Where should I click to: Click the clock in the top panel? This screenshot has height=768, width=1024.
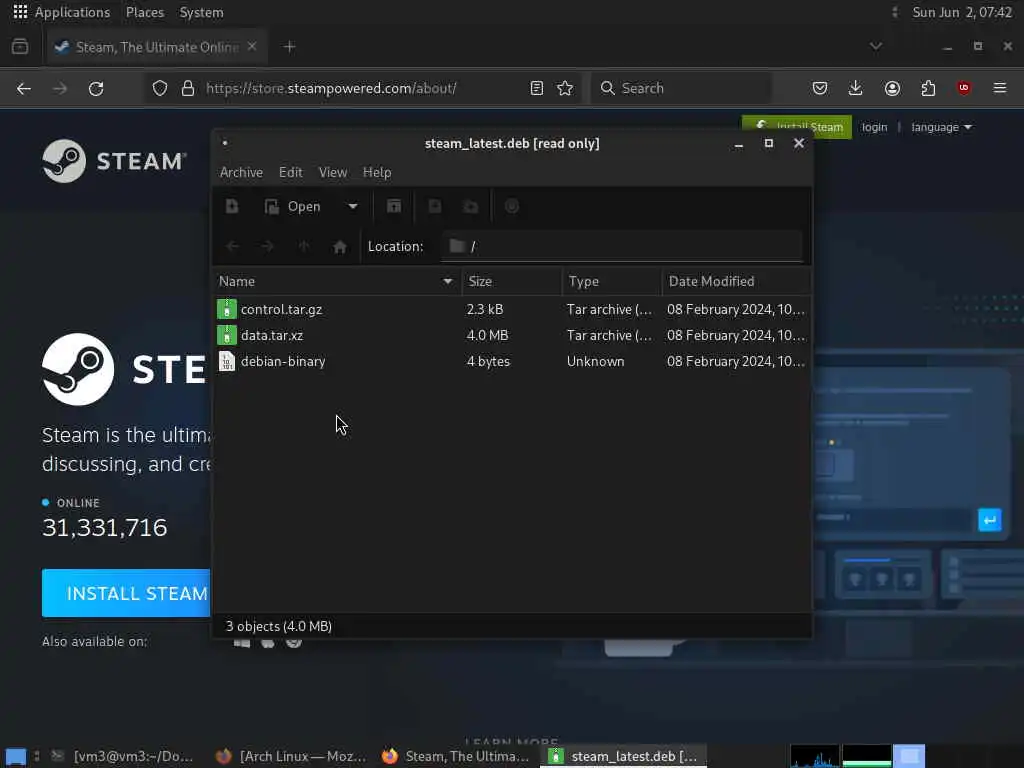[962, 12]
